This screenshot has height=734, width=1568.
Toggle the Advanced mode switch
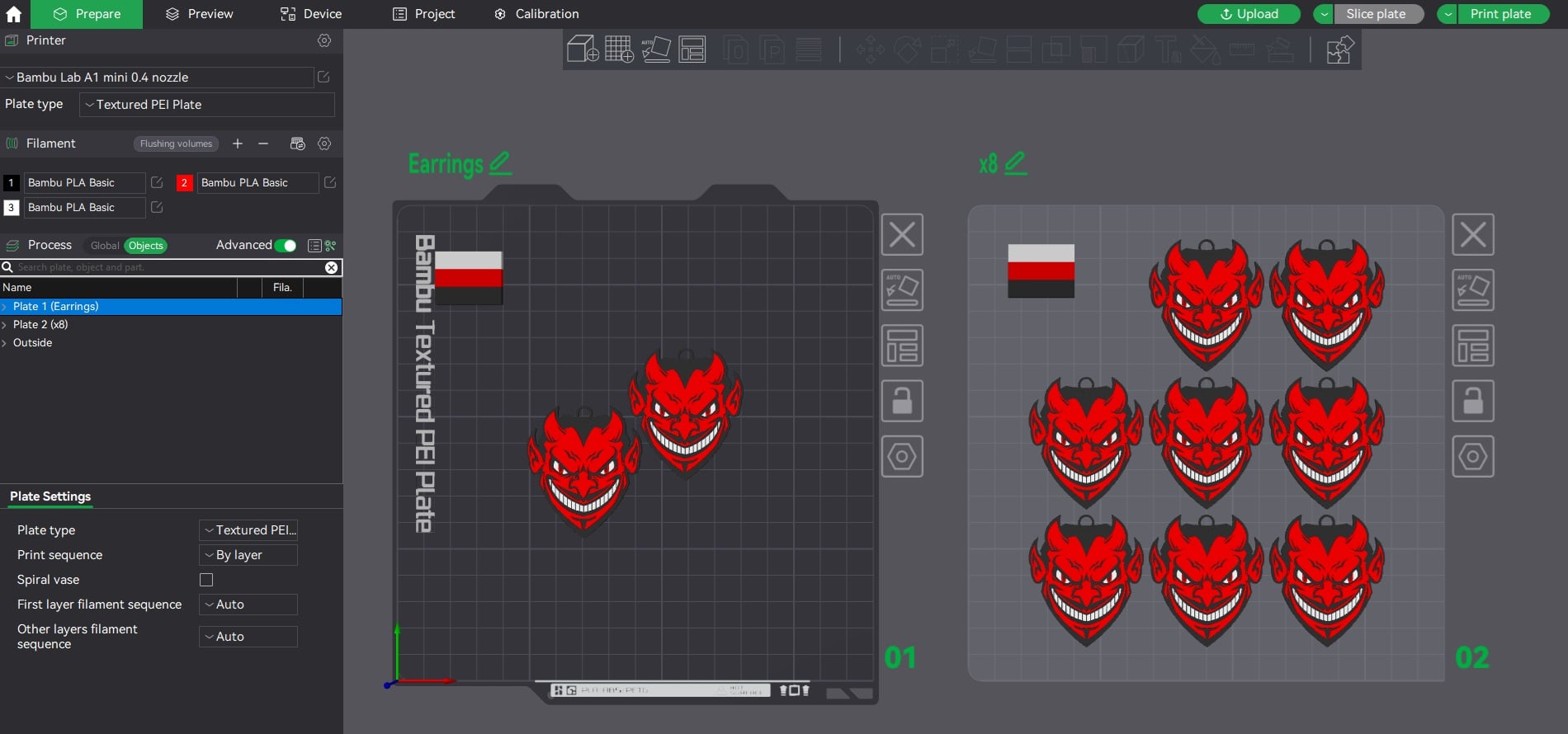point(286,246)
